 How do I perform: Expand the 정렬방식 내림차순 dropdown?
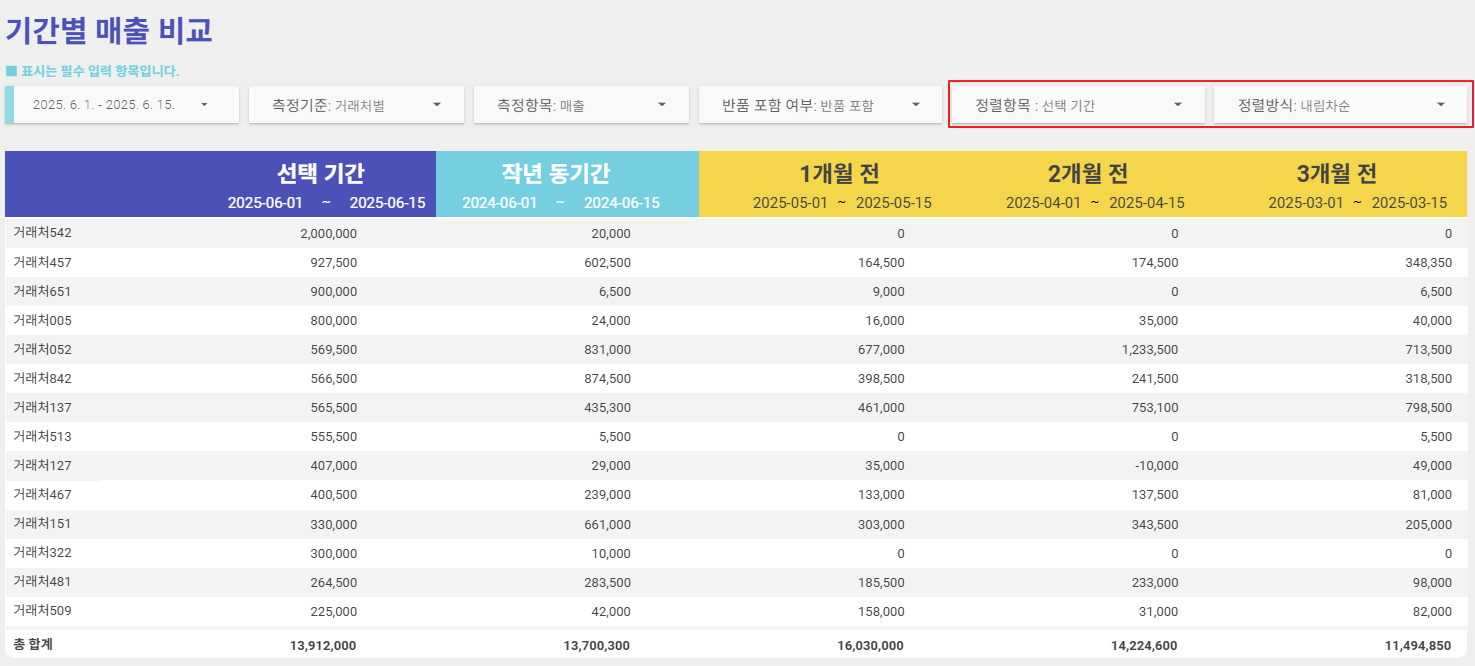[1340, 104]
